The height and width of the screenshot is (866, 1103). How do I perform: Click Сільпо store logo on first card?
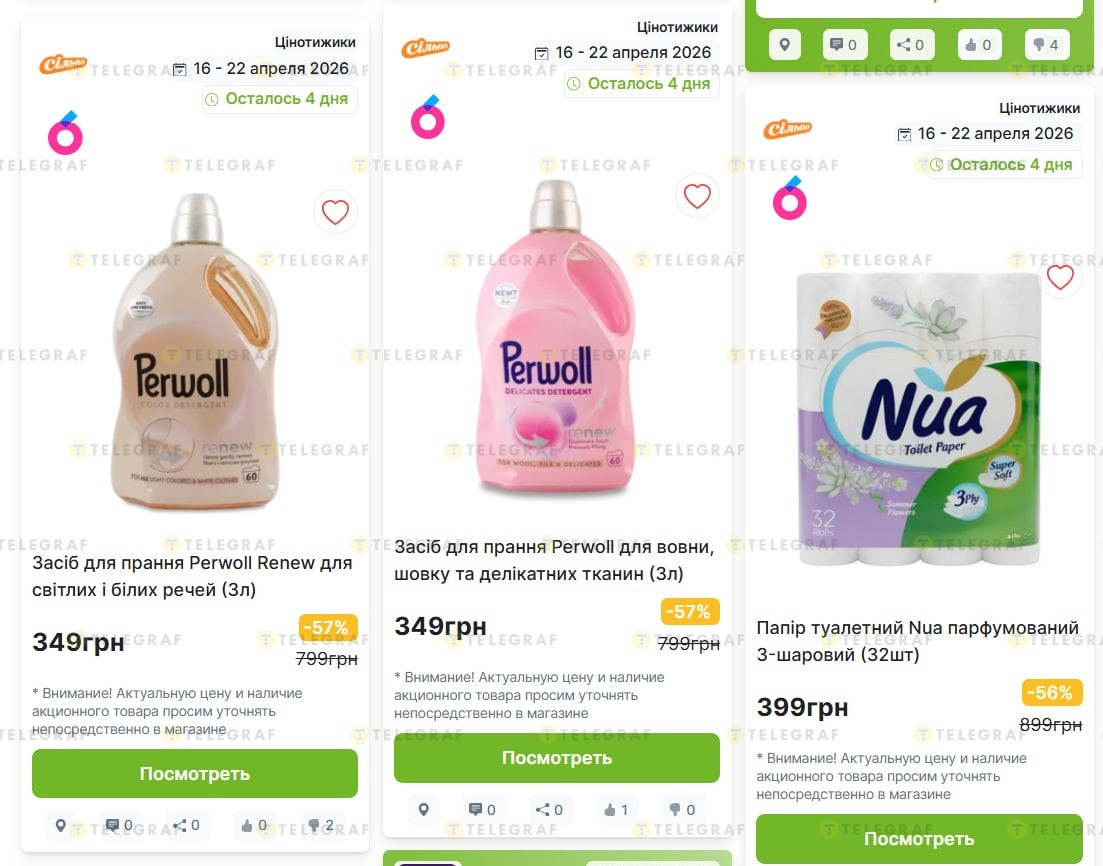[63, 65]
